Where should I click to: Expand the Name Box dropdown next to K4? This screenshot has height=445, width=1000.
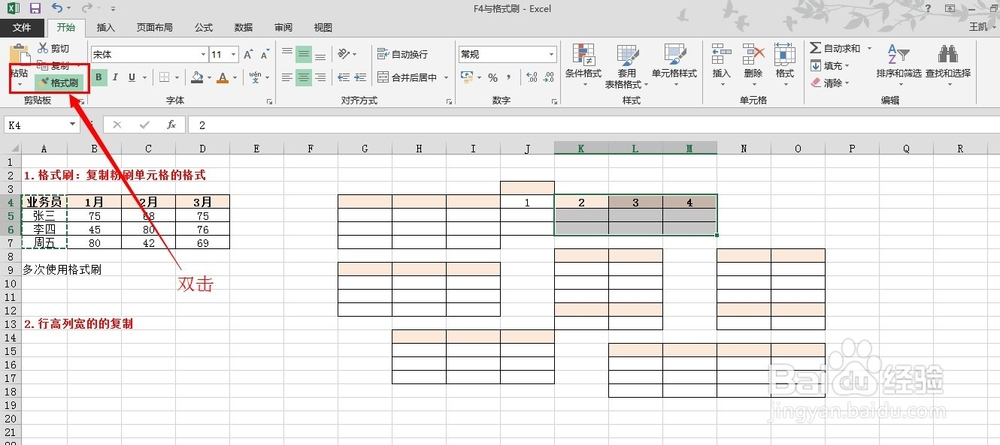click(73, 125)
